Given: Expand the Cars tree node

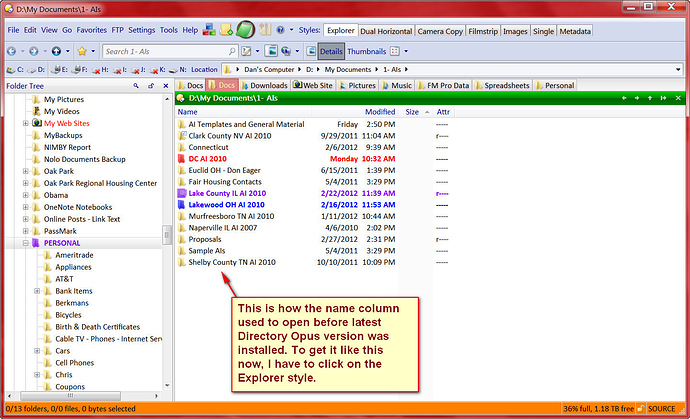Looking at the screenshot, I should [x=37, y=351].
